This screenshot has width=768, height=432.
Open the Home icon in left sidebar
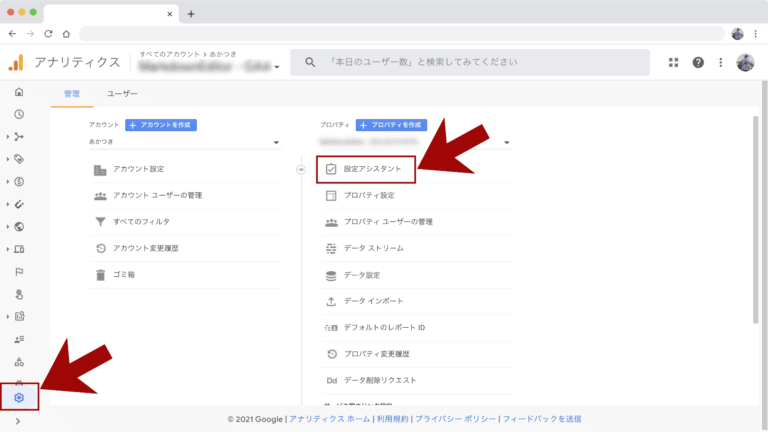pos(19,92)
